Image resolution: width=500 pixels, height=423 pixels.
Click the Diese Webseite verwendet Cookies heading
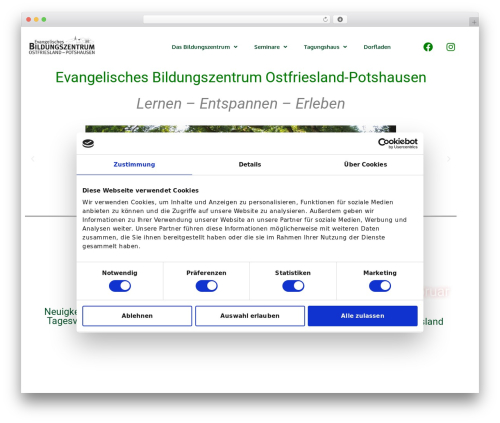(x=140, y=191)
